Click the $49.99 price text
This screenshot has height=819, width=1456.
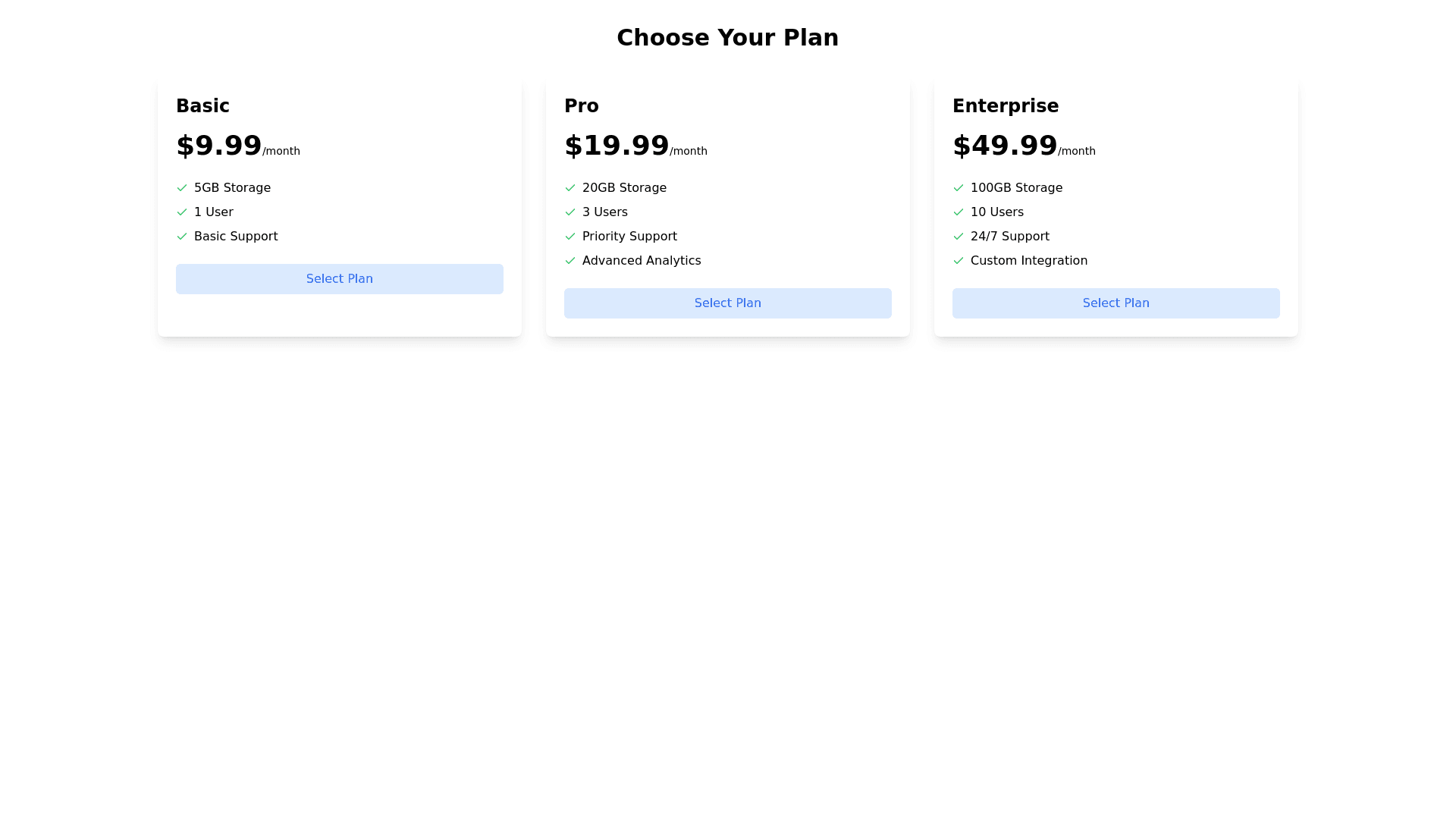tap(1005, 146)
